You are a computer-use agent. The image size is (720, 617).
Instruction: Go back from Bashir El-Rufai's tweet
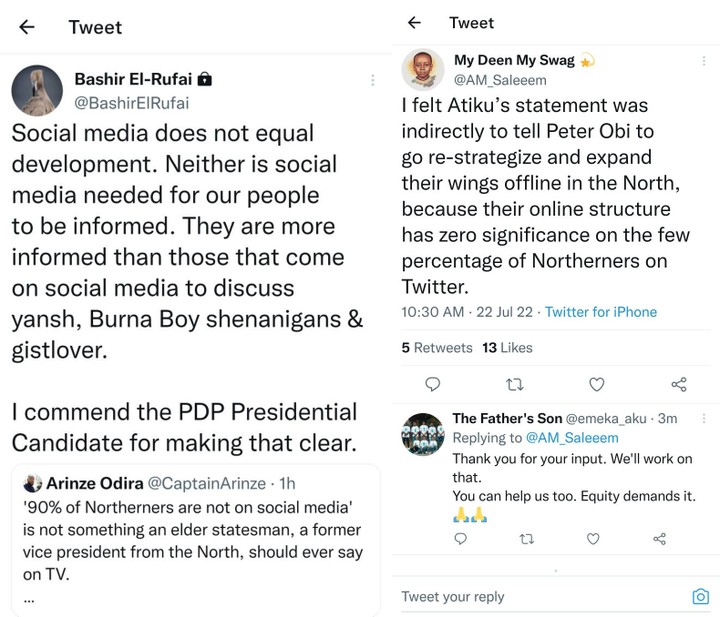27,28
